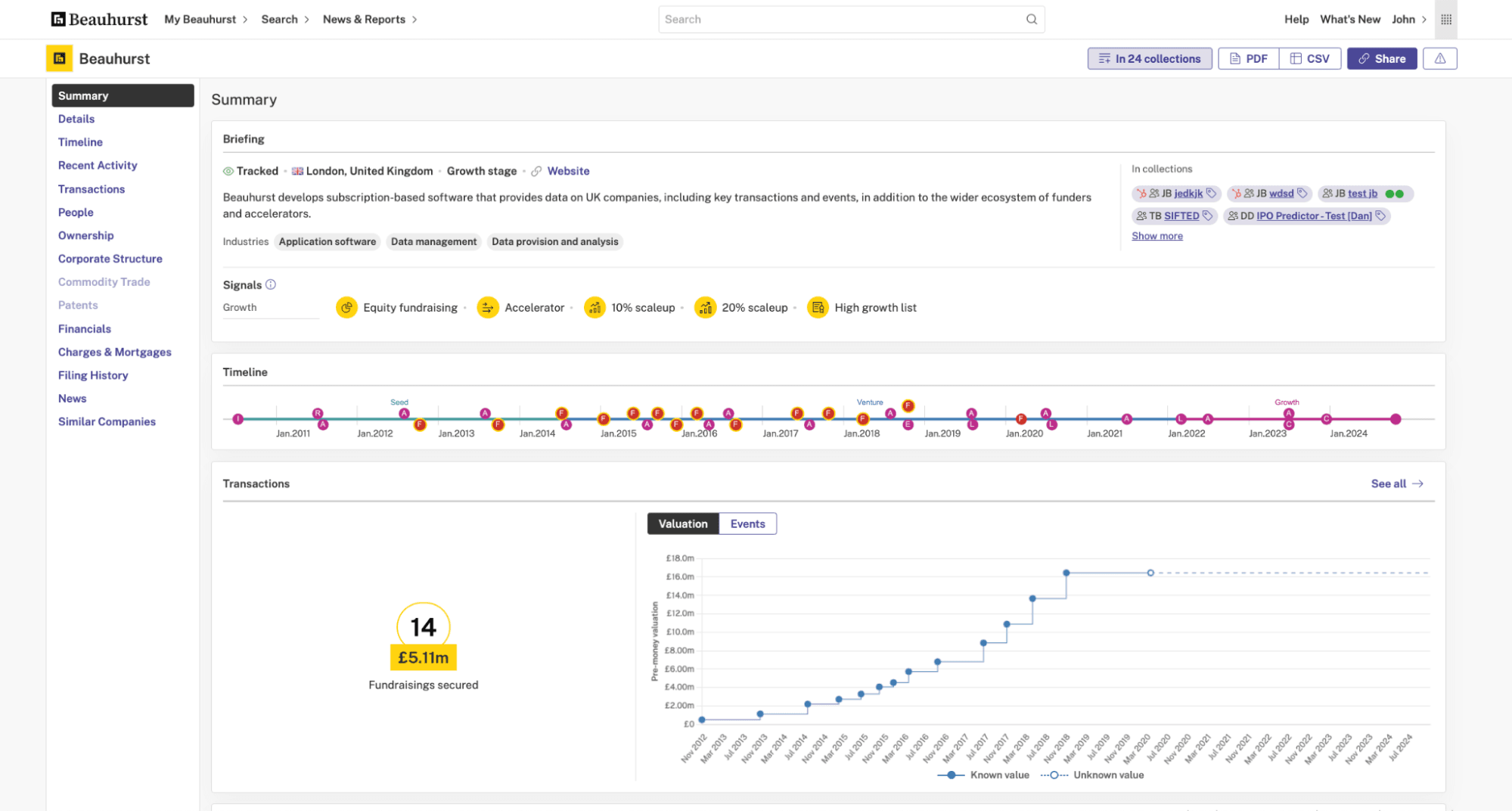This screenshot has width=1512, height=811.
Task: Switch to the Valuation tab
Action: (682, 524)
